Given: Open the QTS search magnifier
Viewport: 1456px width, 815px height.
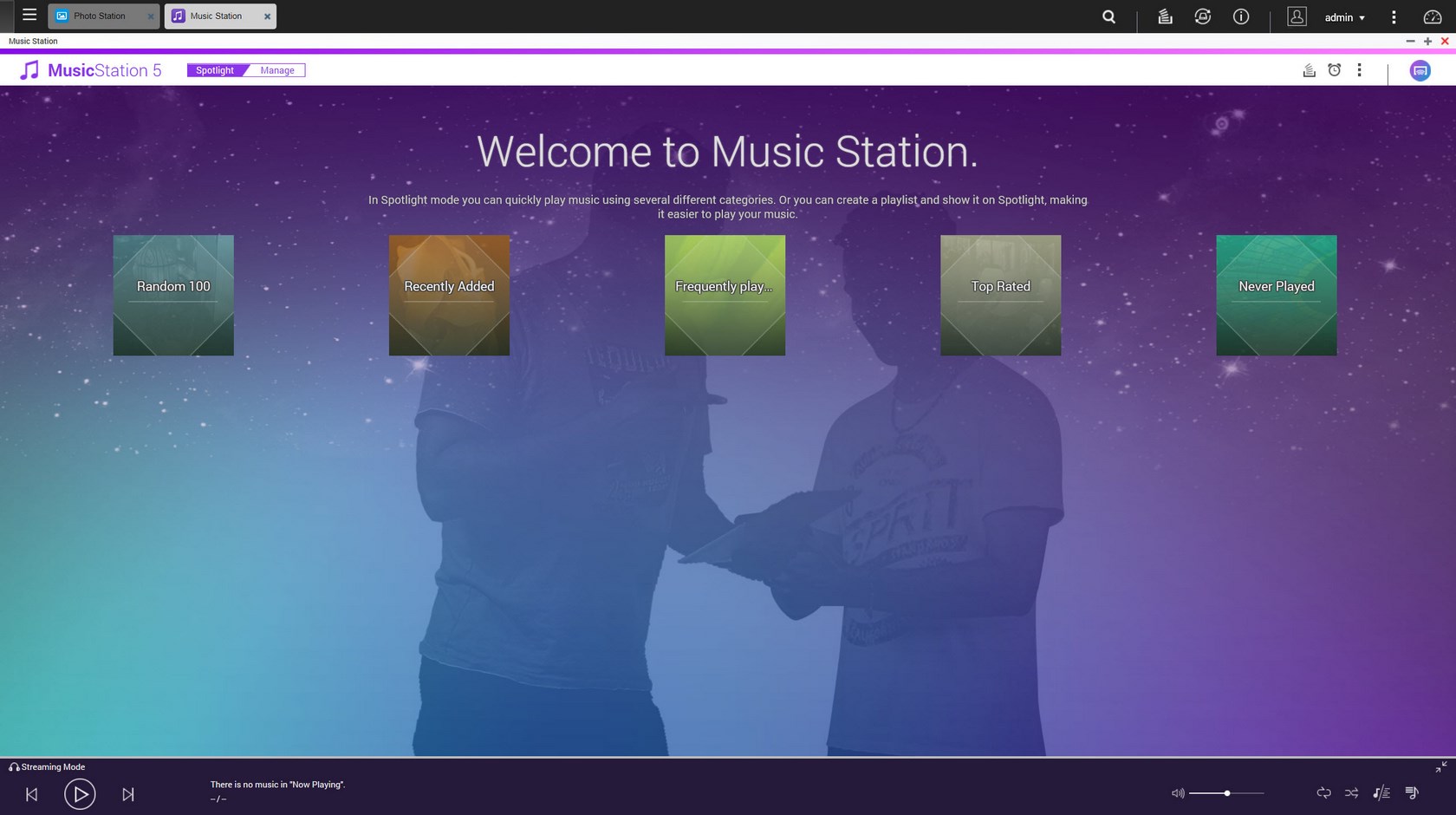Looking at the screenshot, I should [1108, 16].
